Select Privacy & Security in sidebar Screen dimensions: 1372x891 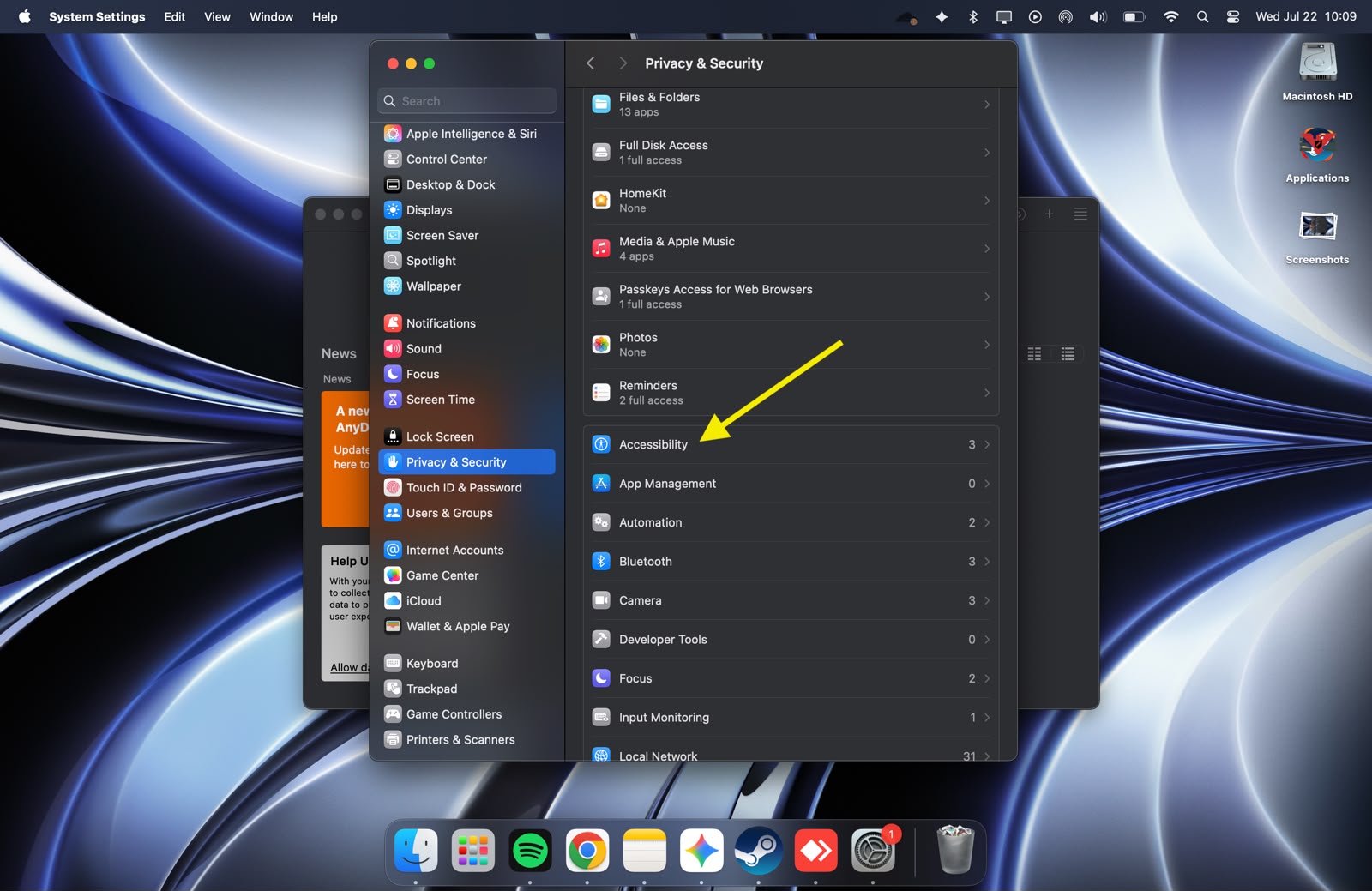point(466,462)
